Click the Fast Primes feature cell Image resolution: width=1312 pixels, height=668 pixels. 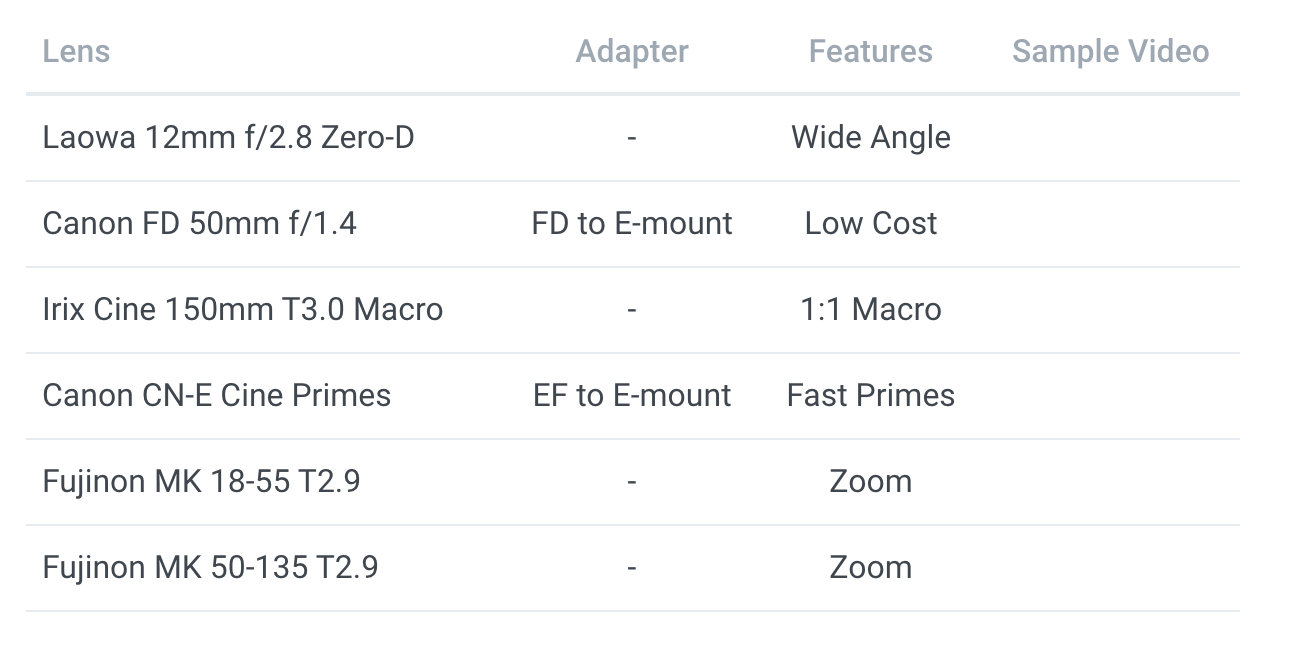(x=871, y=395)
